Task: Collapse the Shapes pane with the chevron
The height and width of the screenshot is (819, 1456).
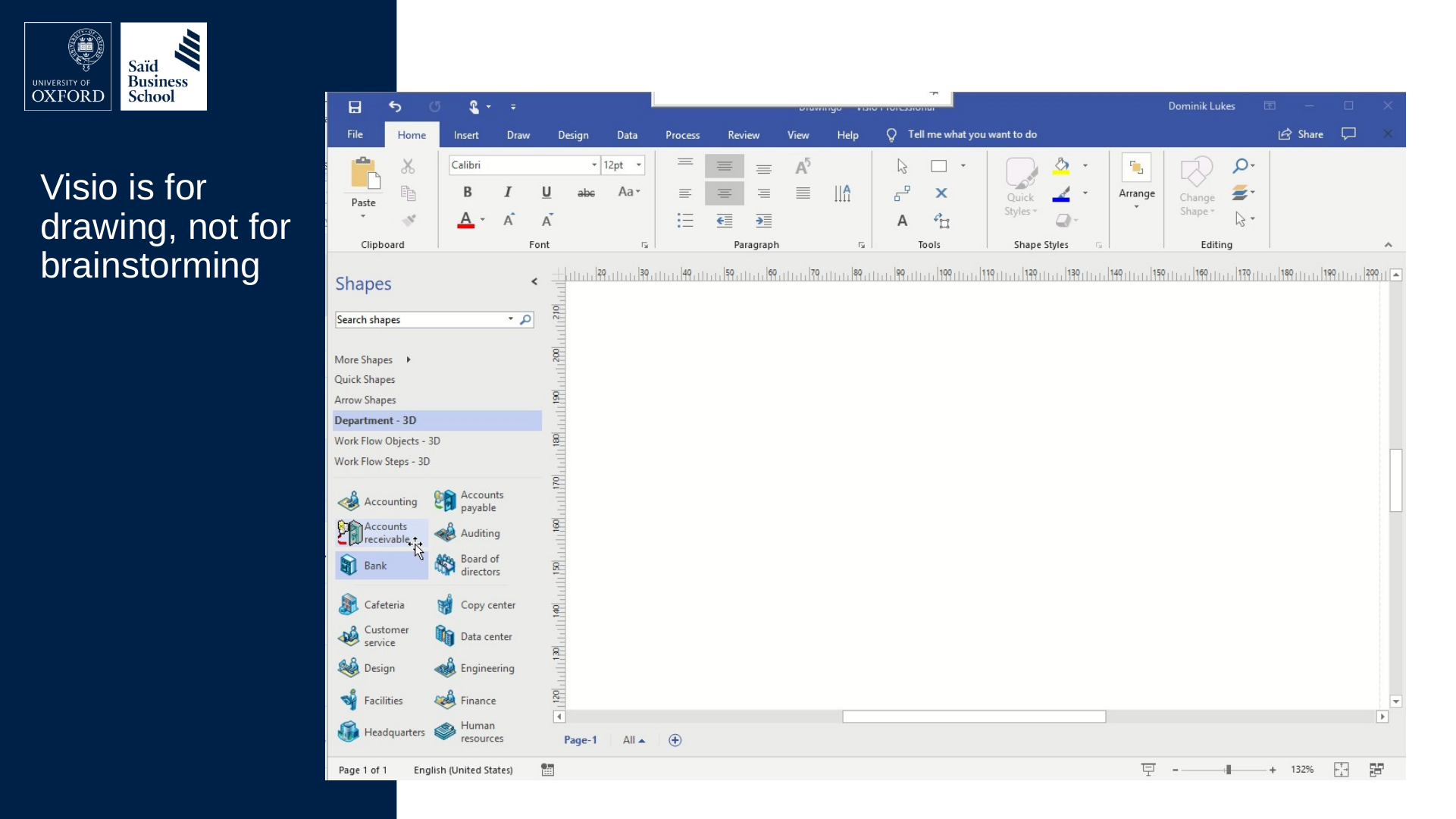Action: tap(534, 282)
